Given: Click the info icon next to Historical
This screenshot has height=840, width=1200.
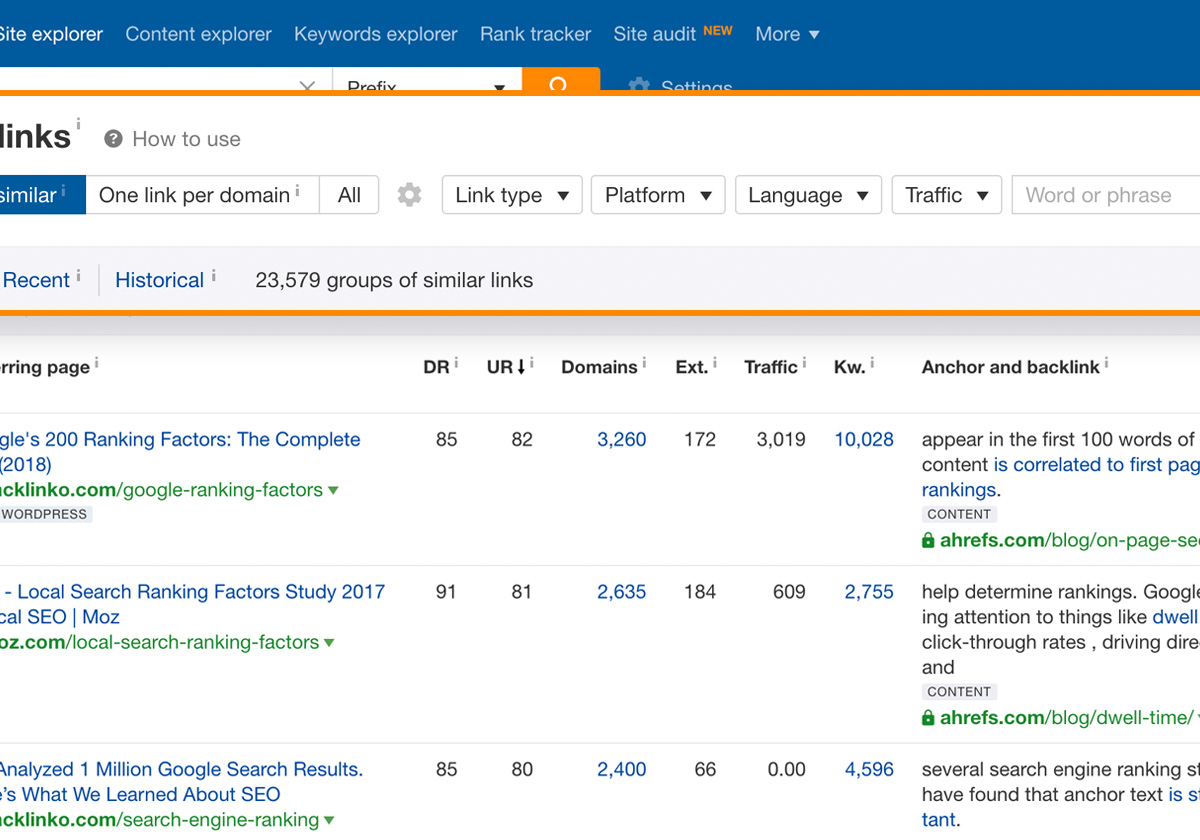Looking at the screenshot, I should pyautogui.click(x=213, y=275).
